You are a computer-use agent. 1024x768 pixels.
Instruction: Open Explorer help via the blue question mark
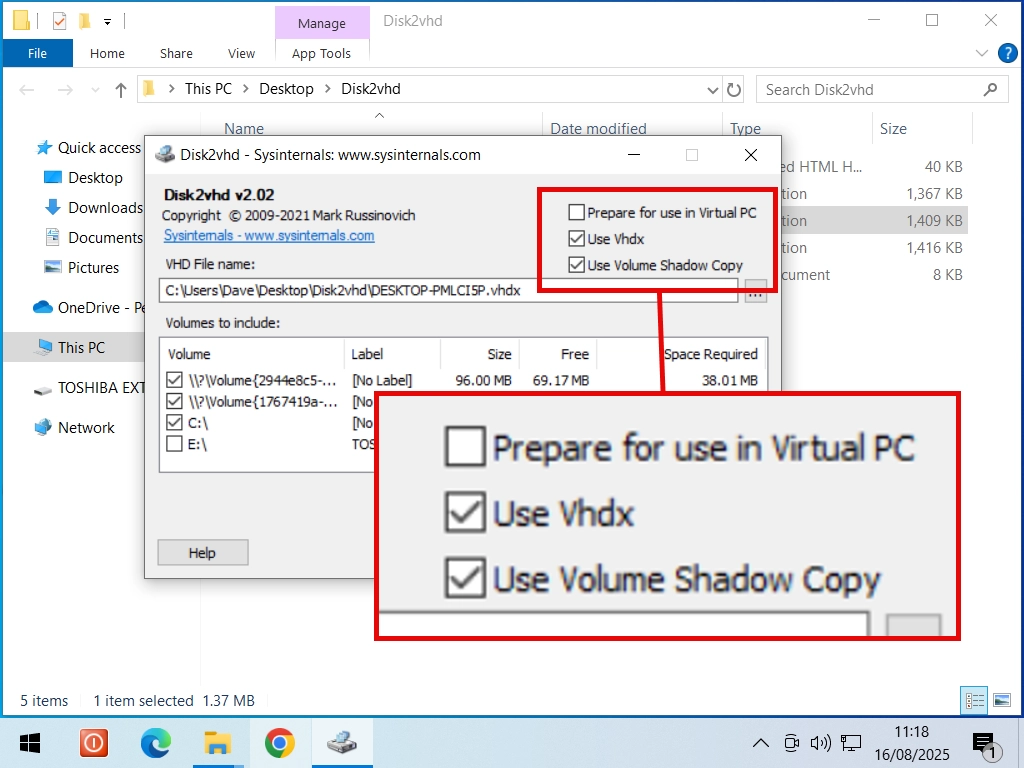click(1007, 53)
